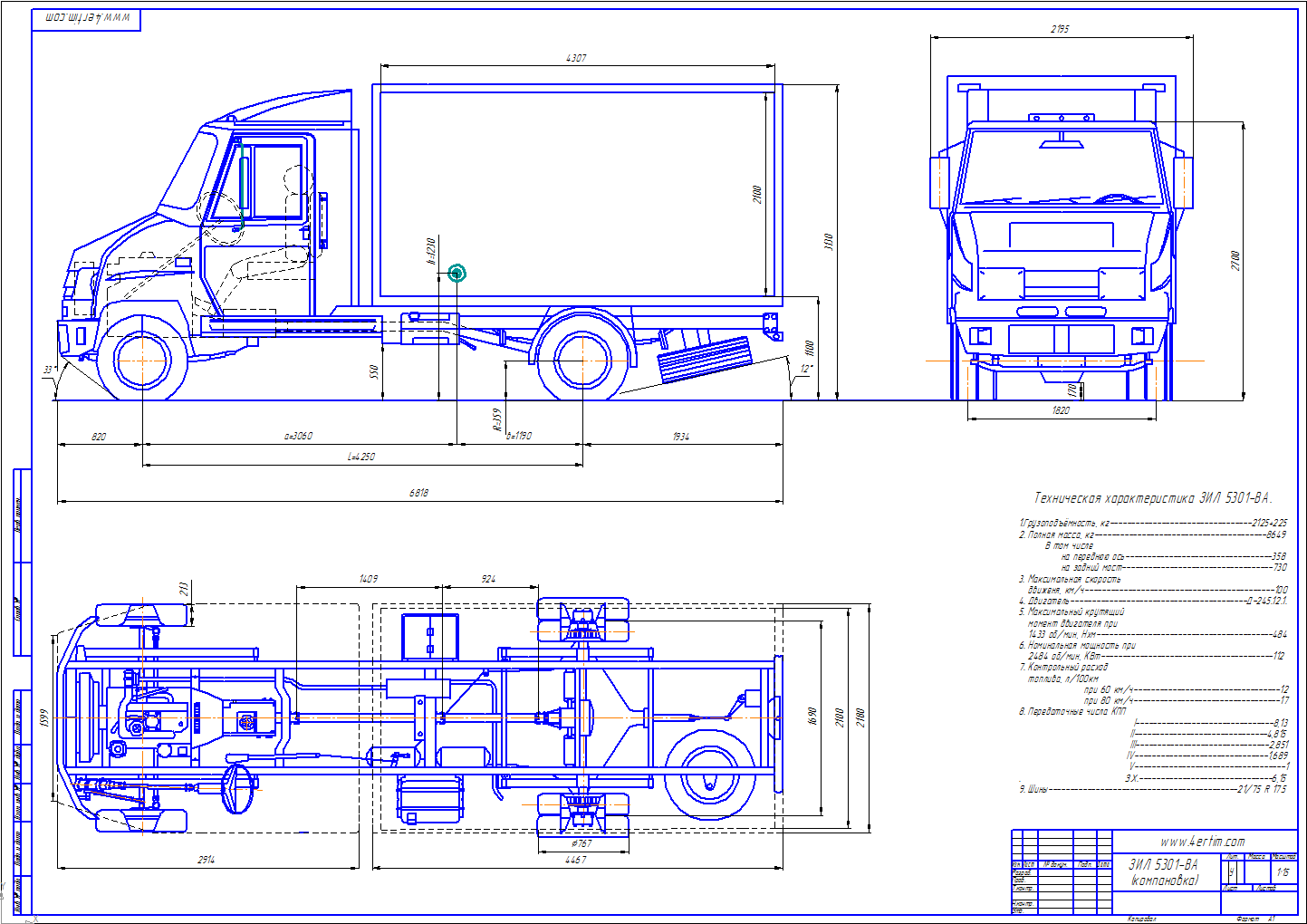Select the 550 frame height dimension
The image size is (1307, 924).
pos(373,371)
